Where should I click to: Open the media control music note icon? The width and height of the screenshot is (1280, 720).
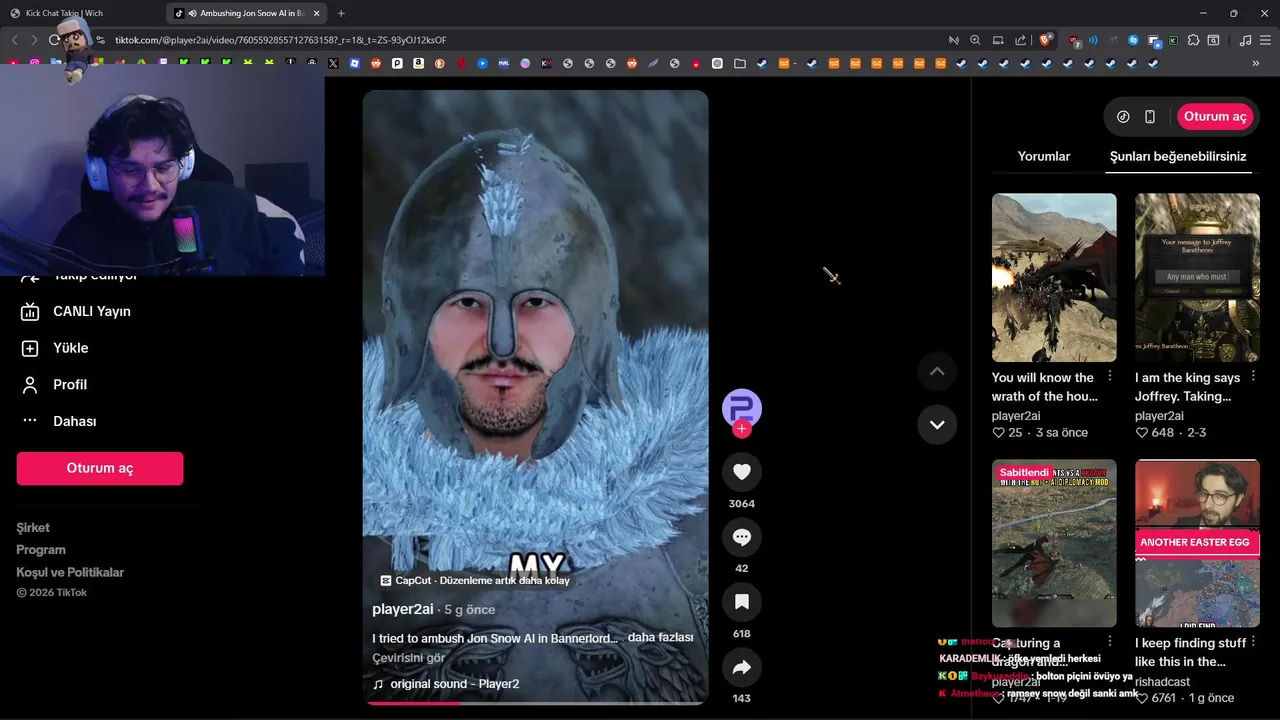(1245, 40)
